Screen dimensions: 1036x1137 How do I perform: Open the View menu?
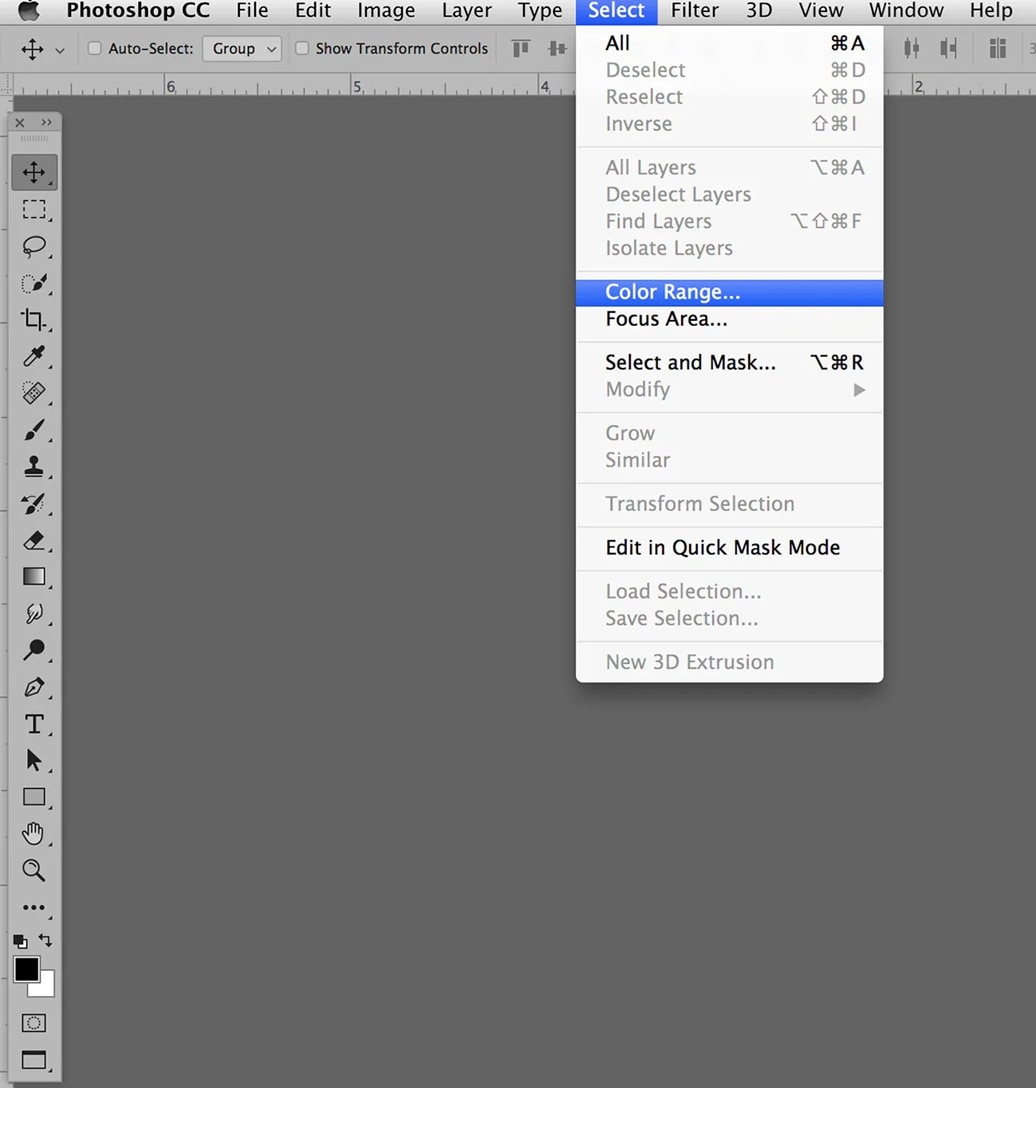pyautogui.click(x=821, y=10)
